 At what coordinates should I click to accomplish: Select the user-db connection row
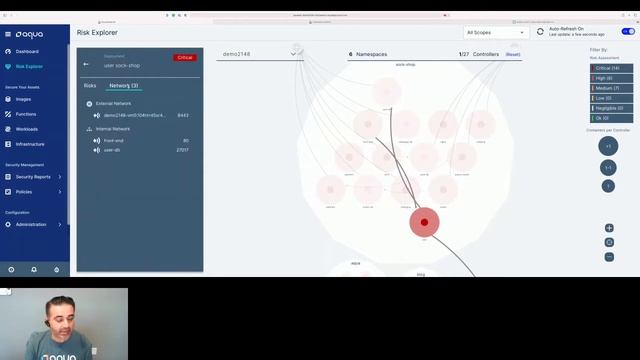141,150
